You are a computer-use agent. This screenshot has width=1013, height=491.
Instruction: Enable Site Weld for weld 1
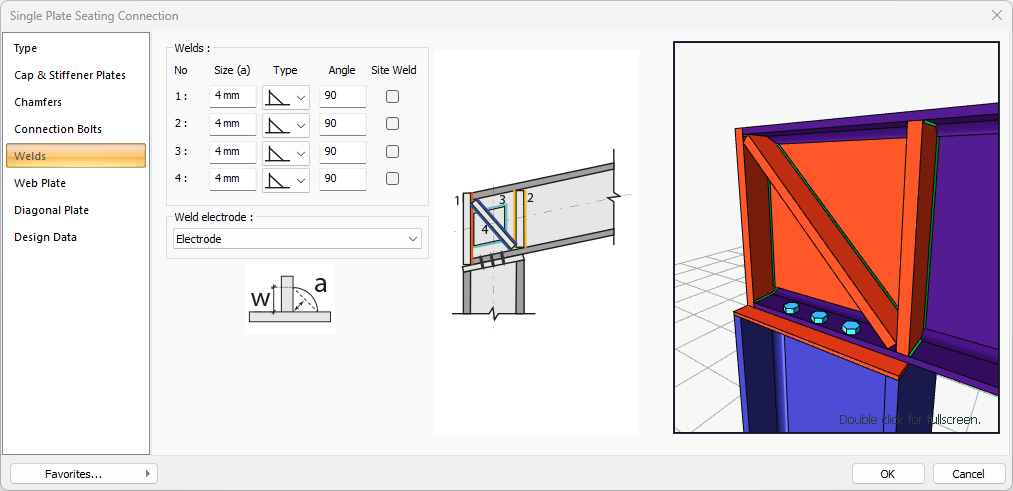392,96
